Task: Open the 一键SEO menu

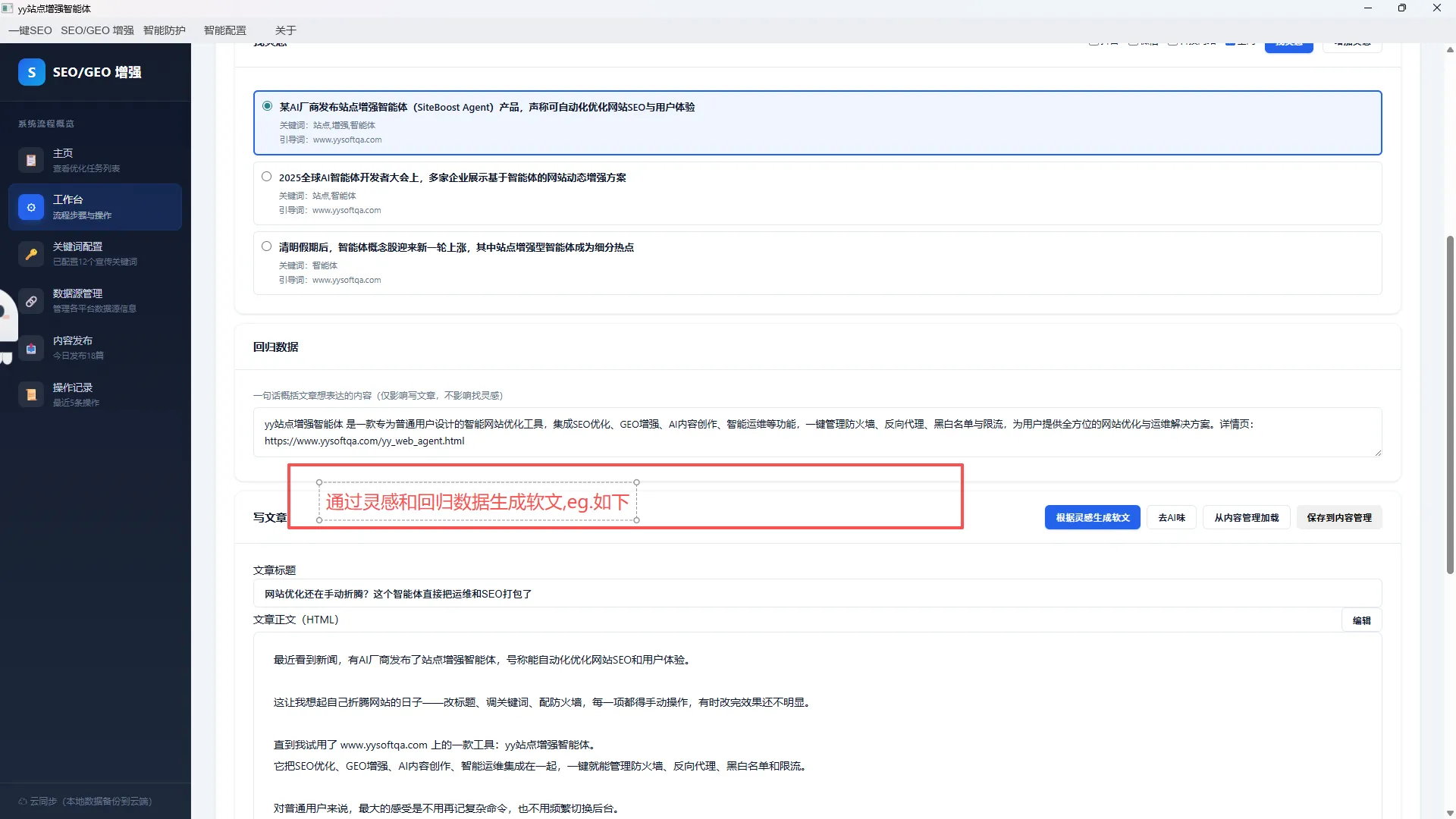Action: tap(30, 30)
